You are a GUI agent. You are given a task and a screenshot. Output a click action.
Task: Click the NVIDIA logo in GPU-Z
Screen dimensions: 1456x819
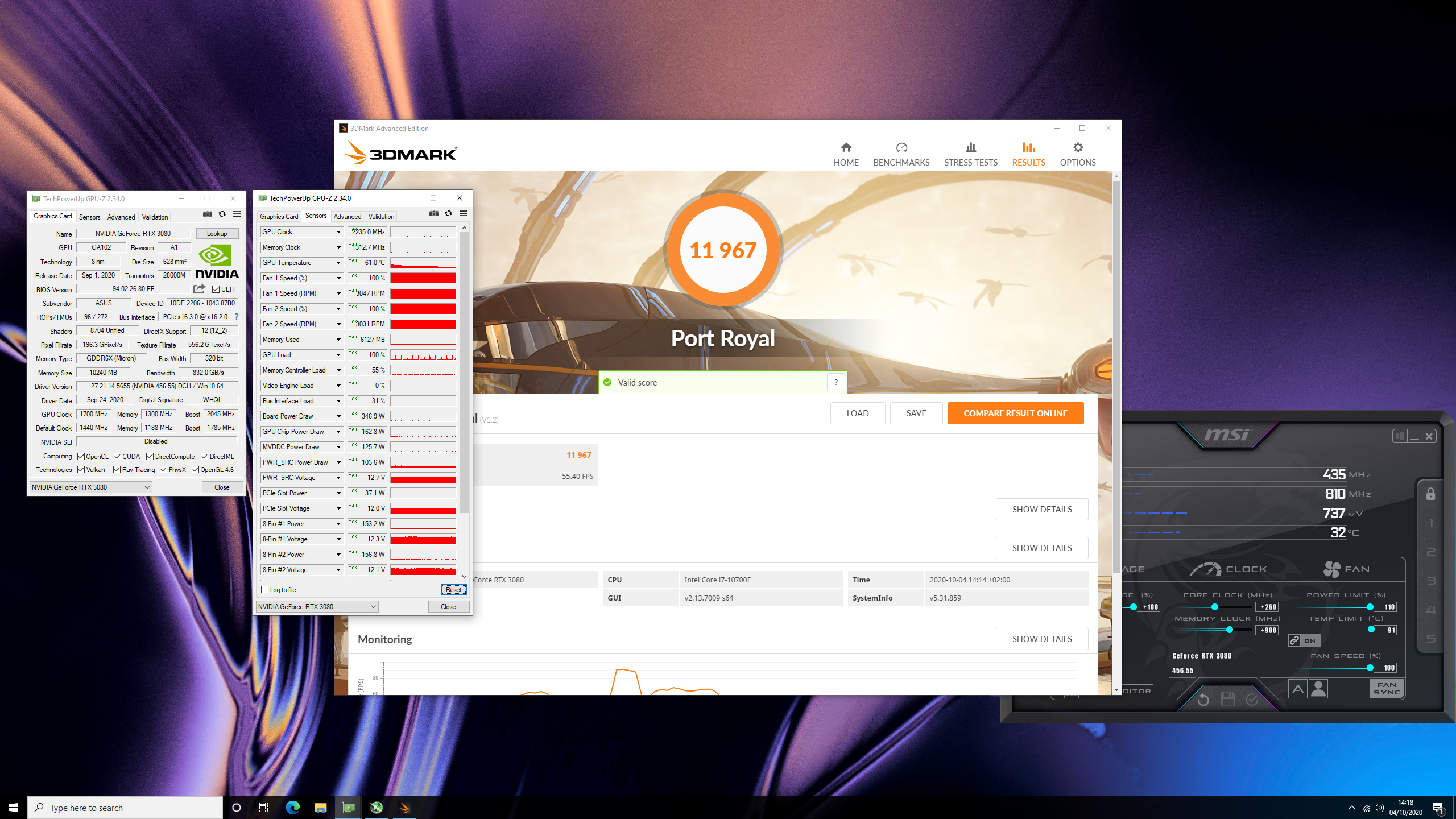click(x=217, y=261)
